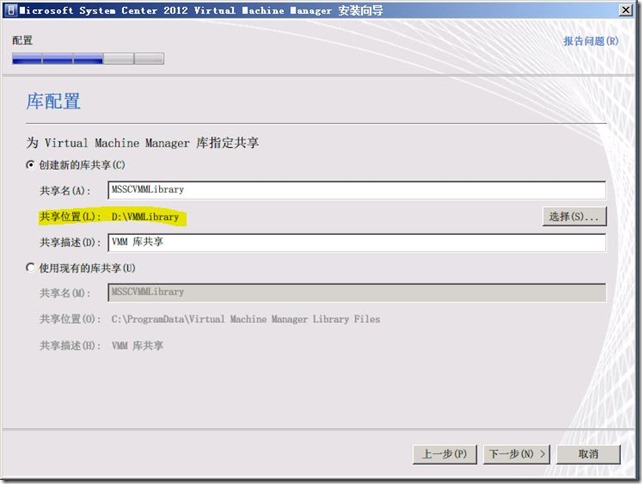Click the 共享位置(O): label
The height and width of the screenshot is (484, 642).
pos(70,319)
